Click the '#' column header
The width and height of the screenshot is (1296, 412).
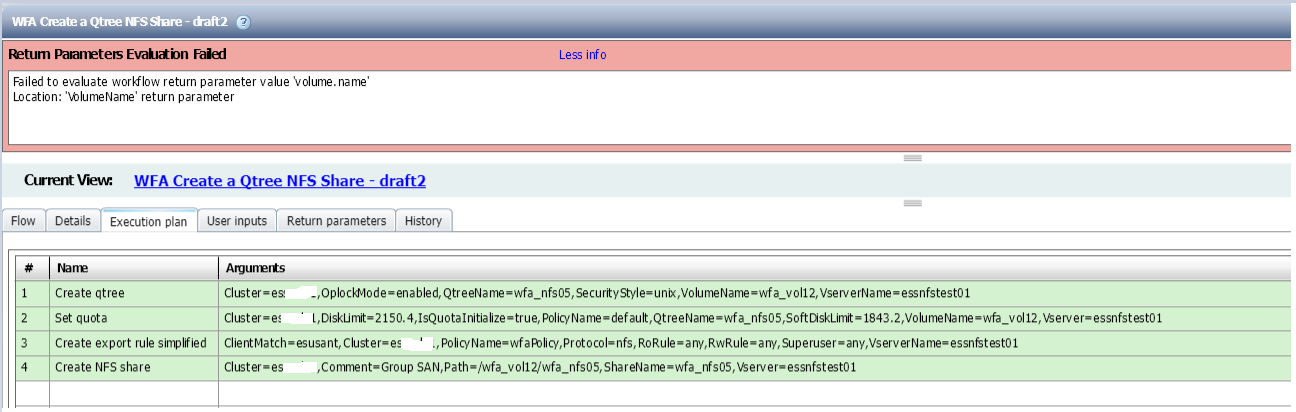click(32, 269)
